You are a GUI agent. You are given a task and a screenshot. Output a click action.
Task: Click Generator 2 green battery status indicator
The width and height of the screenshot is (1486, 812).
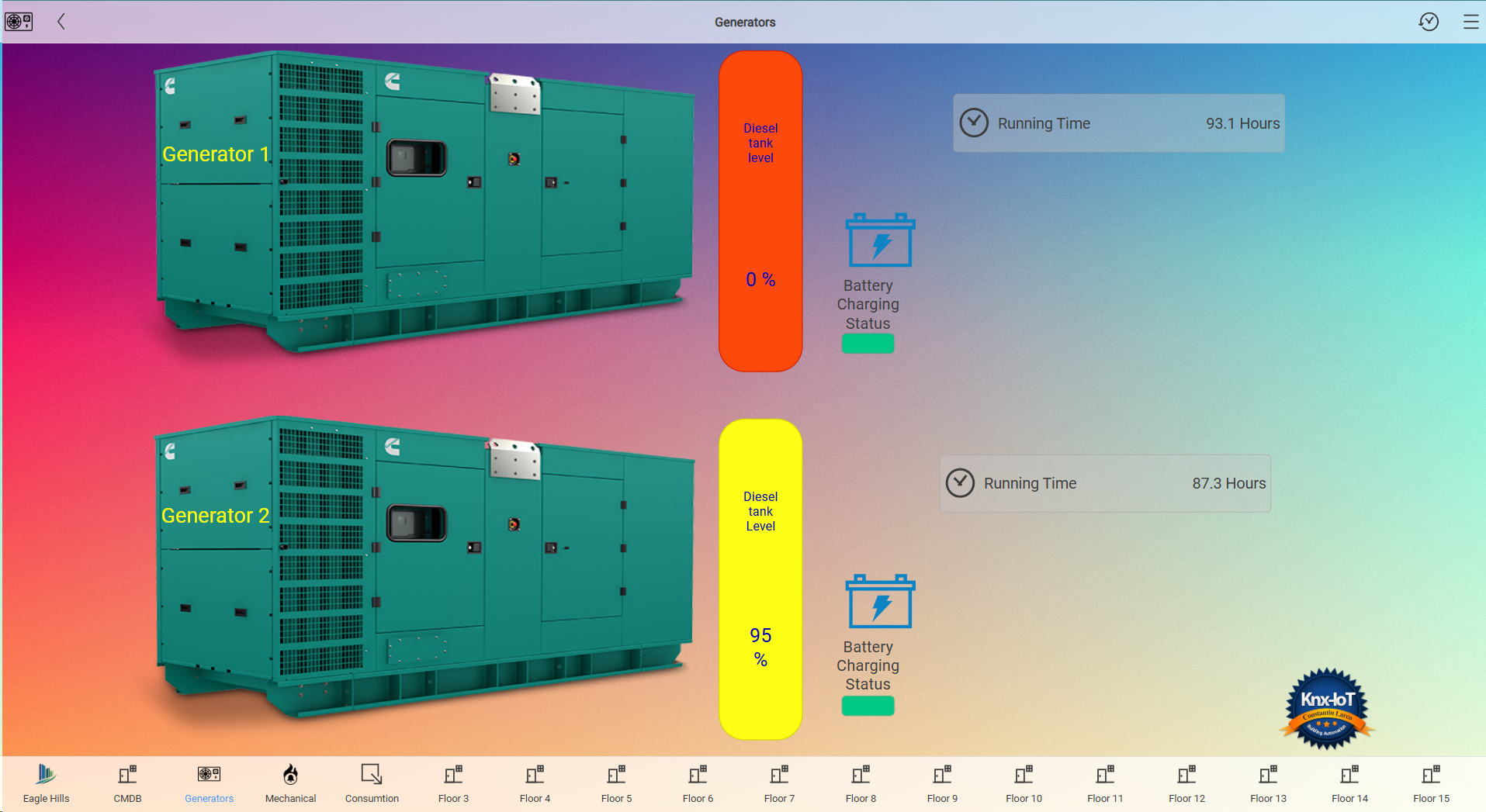click(868, 705)
